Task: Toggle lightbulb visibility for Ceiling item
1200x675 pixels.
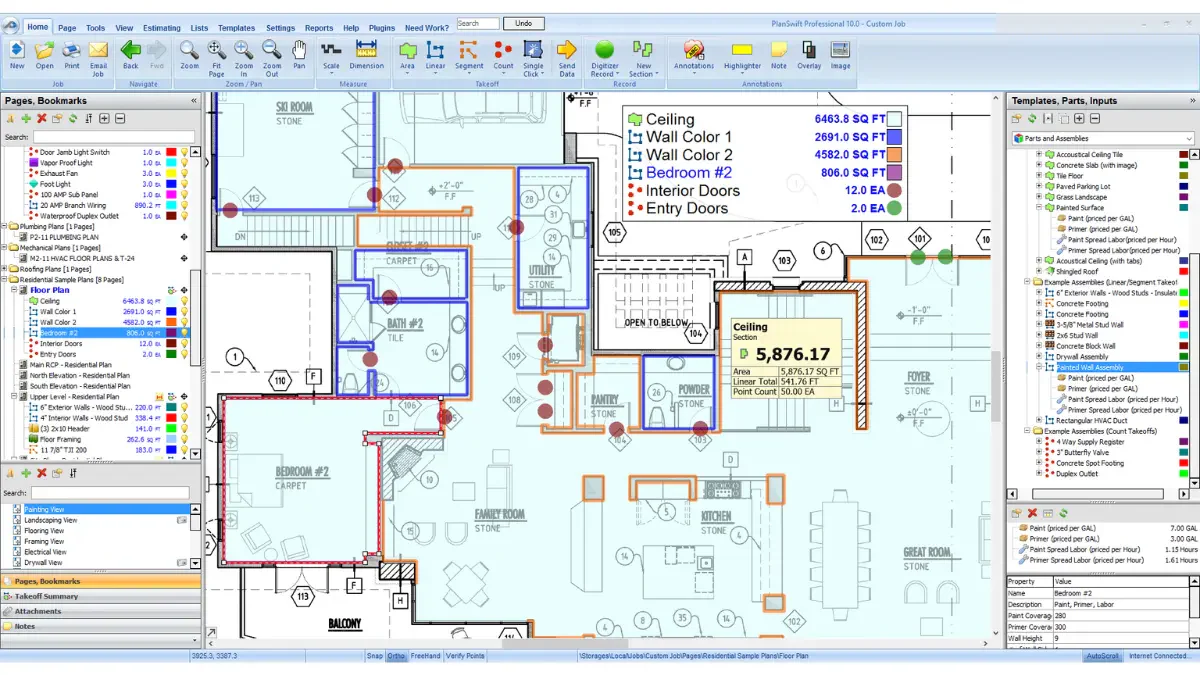Action: tap(184, 301)
